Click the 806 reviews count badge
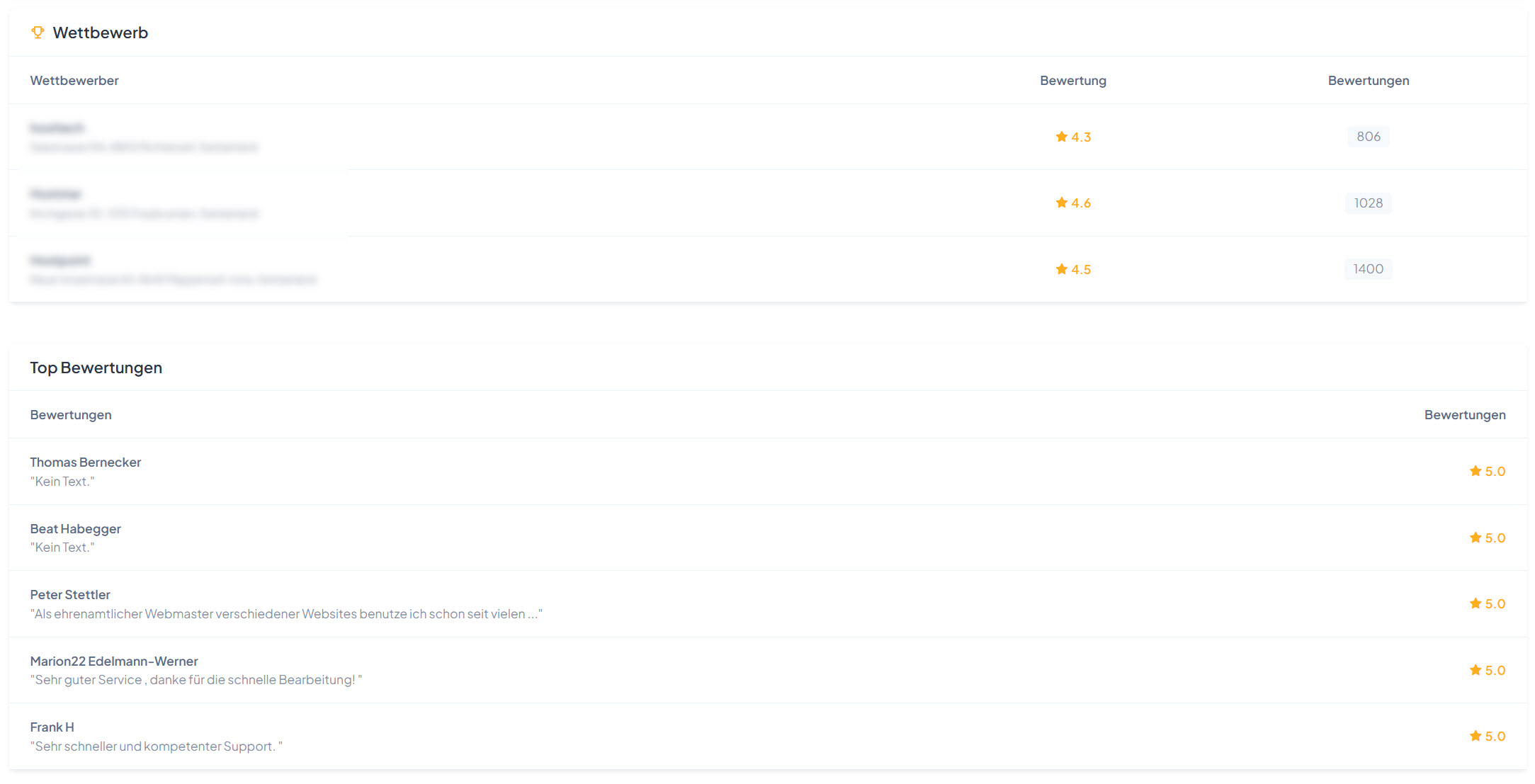The image size is (1535, 784). pyautogui.click(x=1368, y=137)
